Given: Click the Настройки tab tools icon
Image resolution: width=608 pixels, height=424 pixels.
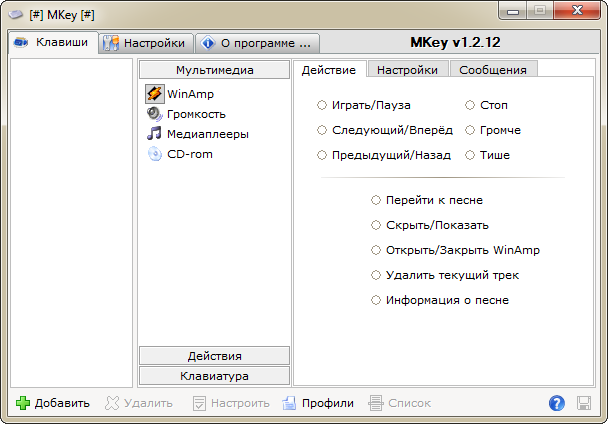Looking at the screenshot, I should coord(111,43).
